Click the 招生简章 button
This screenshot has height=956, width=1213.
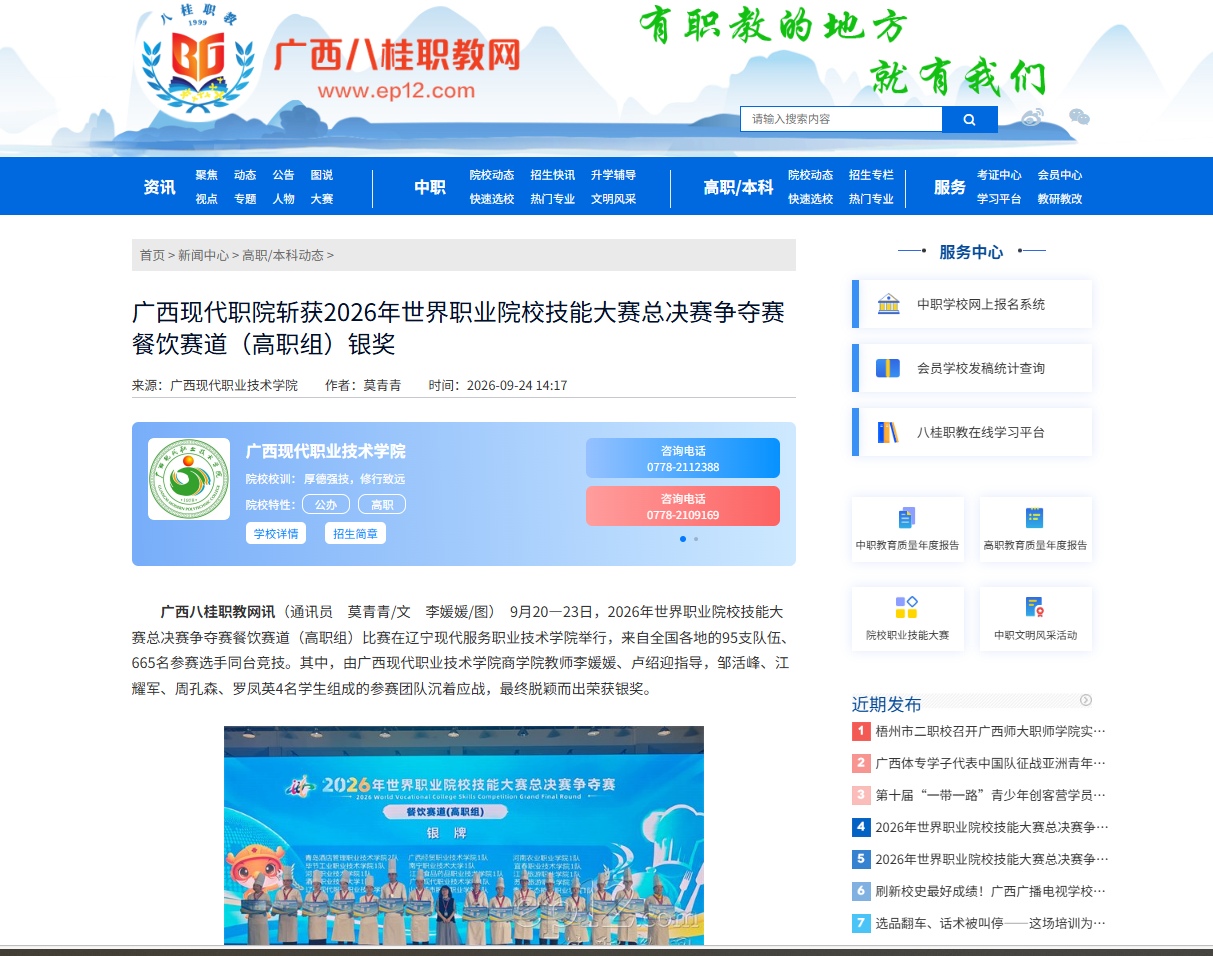click(355, 534)
